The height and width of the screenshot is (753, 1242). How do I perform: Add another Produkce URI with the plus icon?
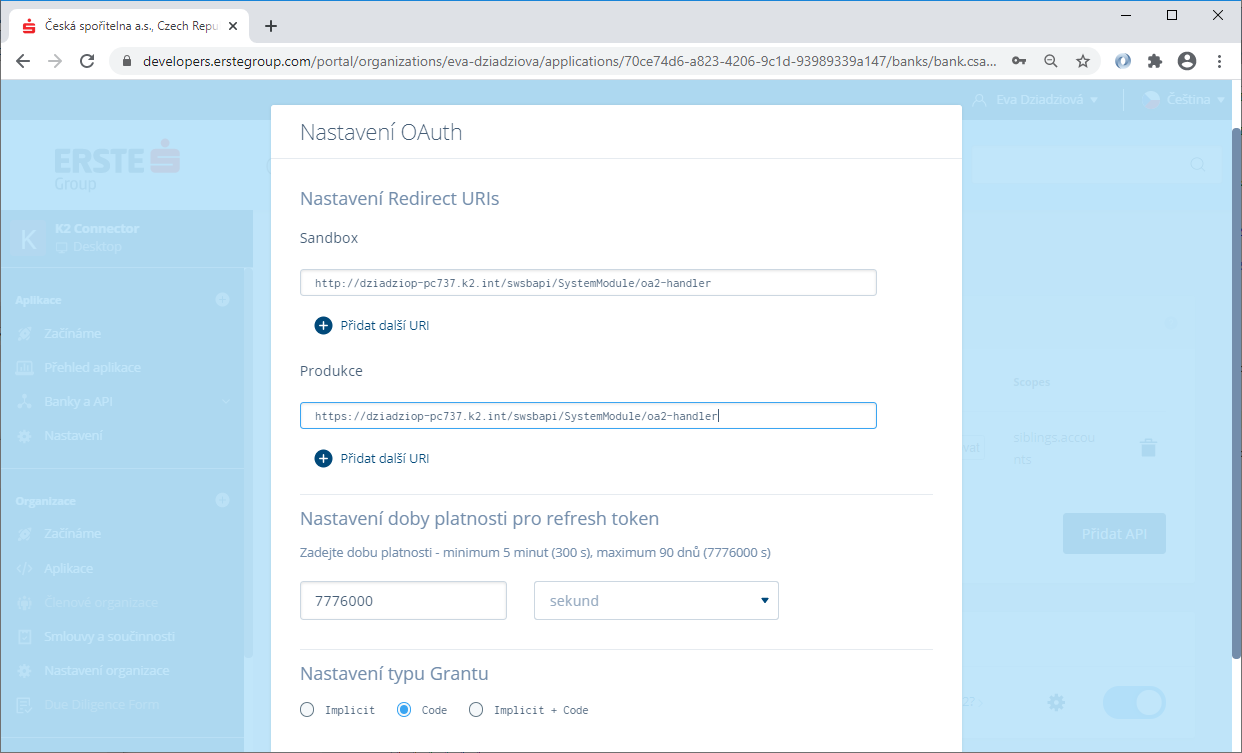click(323, 458)
